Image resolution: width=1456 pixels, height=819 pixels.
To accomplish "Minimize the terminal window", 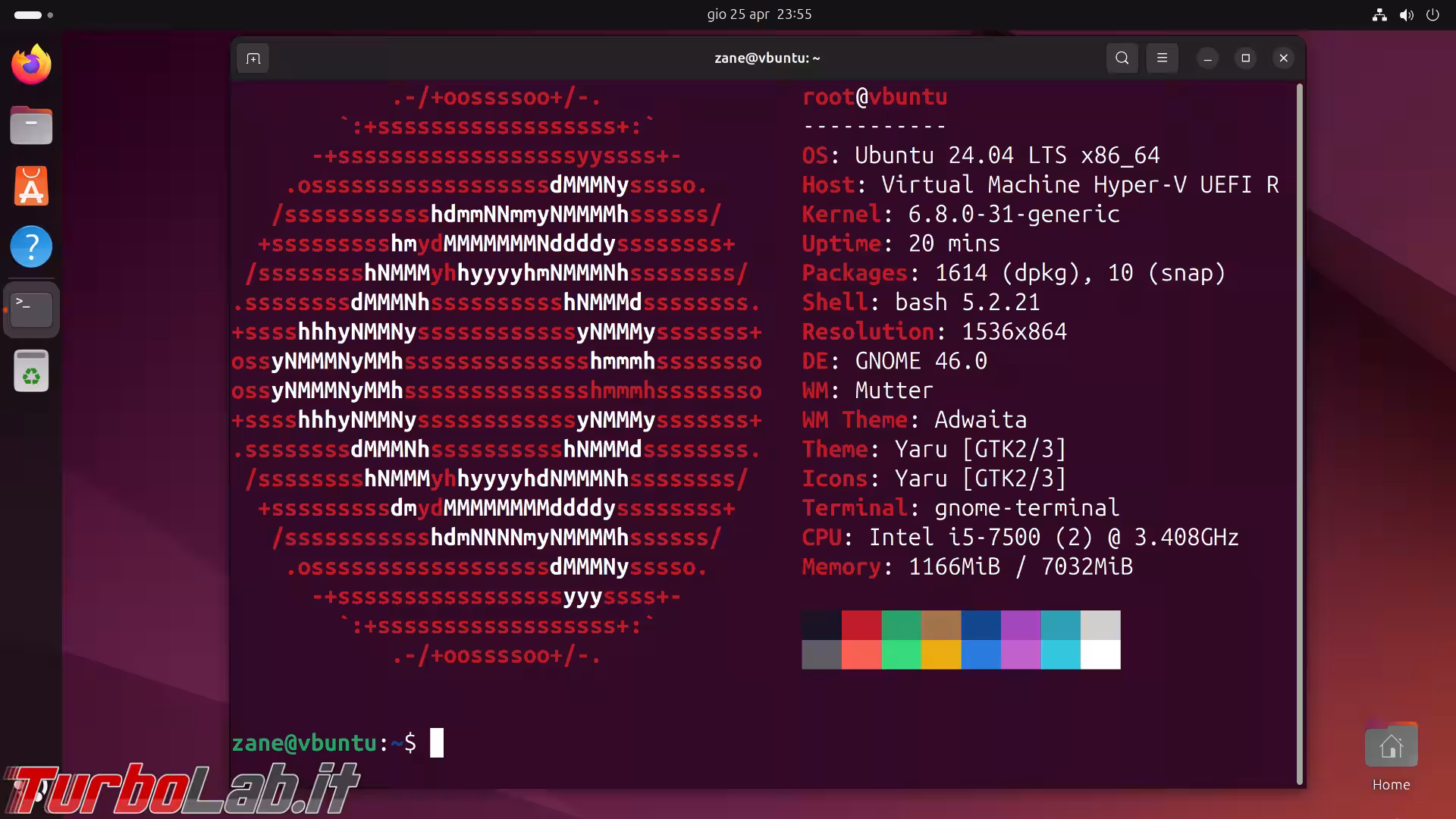I will [x=1207, y=58].
